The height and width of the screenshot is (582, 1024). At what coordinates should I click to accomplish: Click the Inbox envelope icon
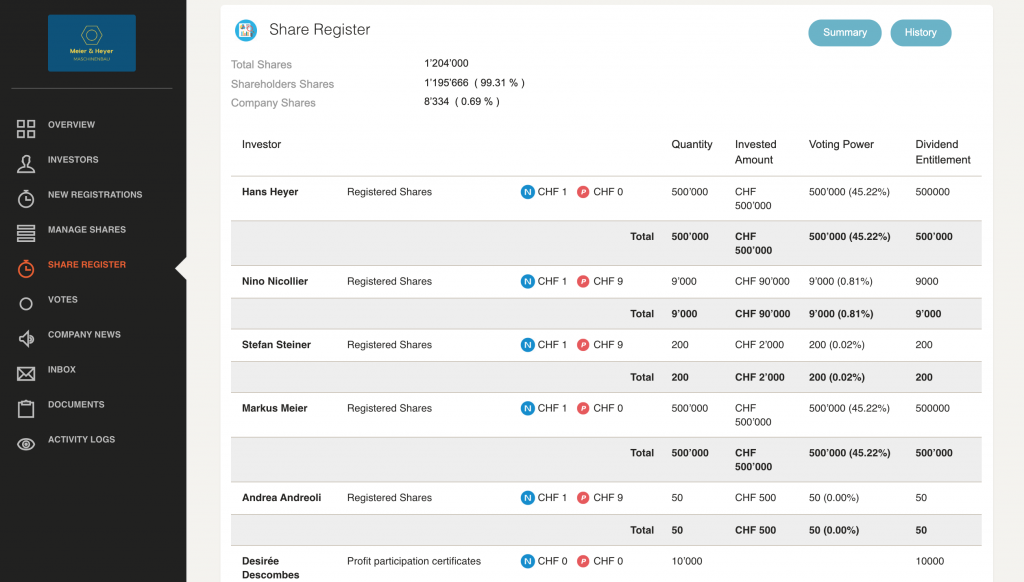(x=26, y=373)
